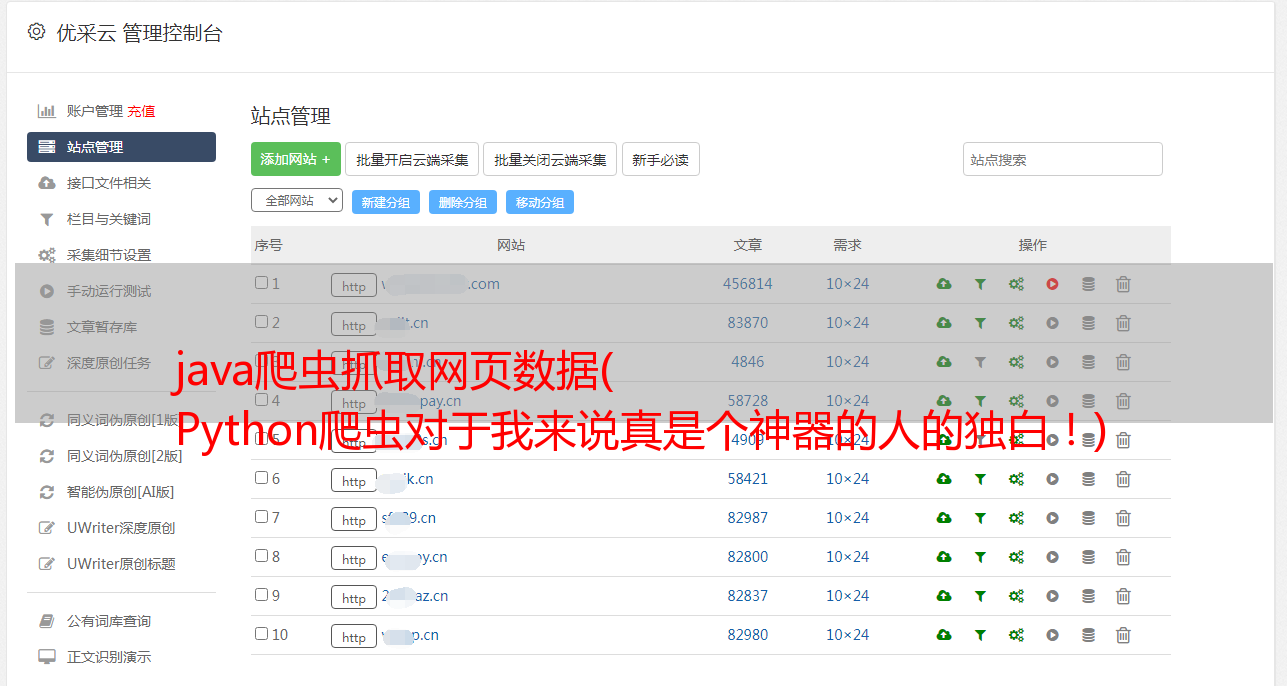Click play icon in row 7
The image size is (1287, 686).
1052,518
